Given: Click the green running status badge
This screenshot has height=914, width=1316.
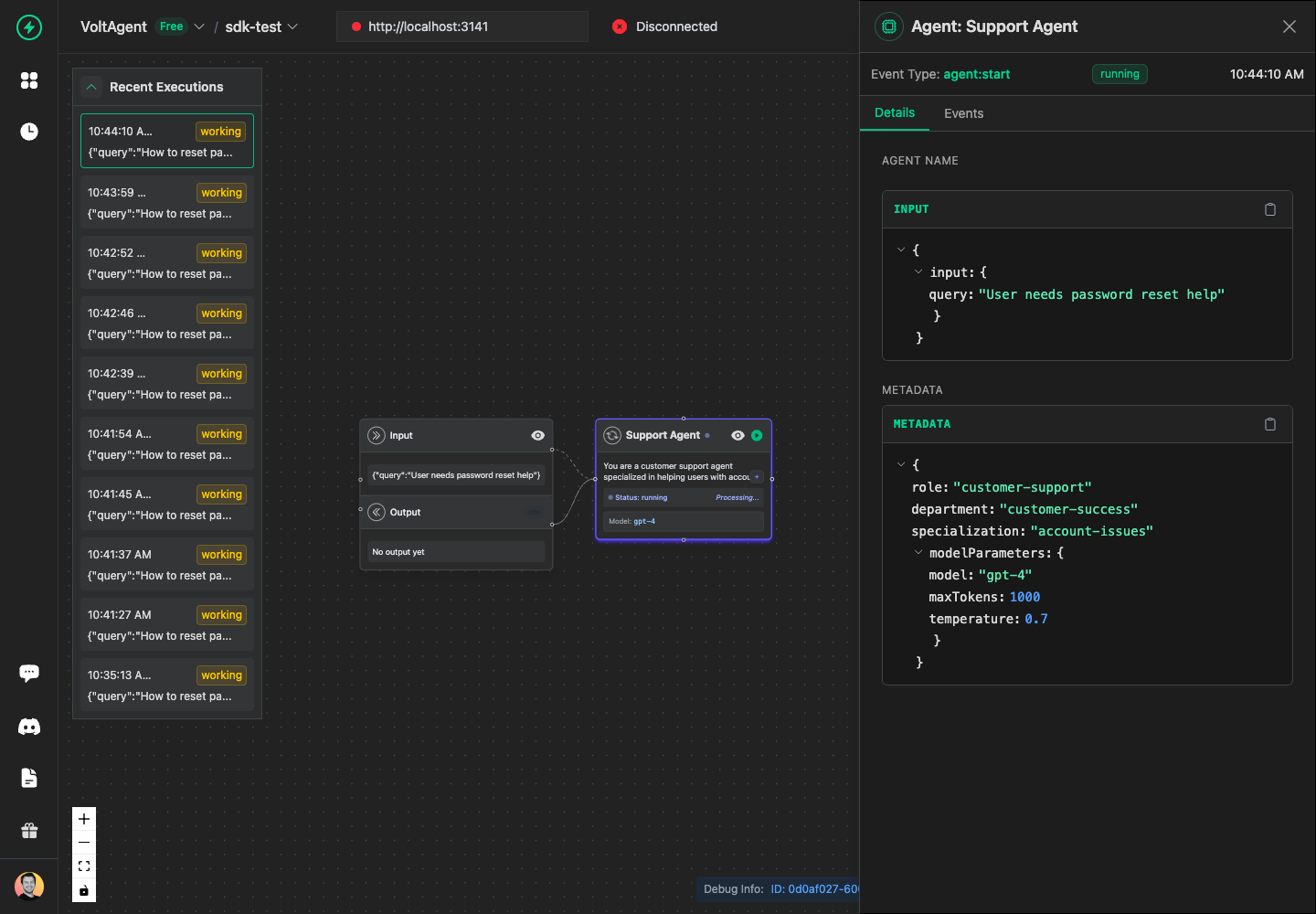Looking at the screenshot, I should point(1120,74).
